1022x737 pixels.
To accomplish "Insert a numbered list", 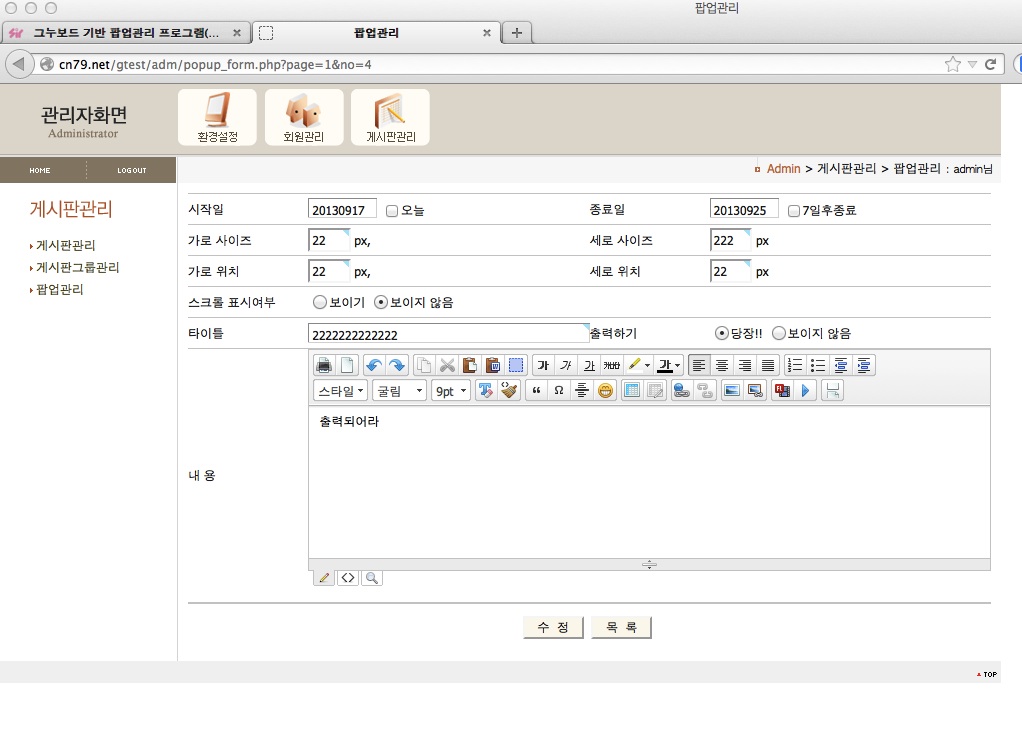I will click(796, 365).
